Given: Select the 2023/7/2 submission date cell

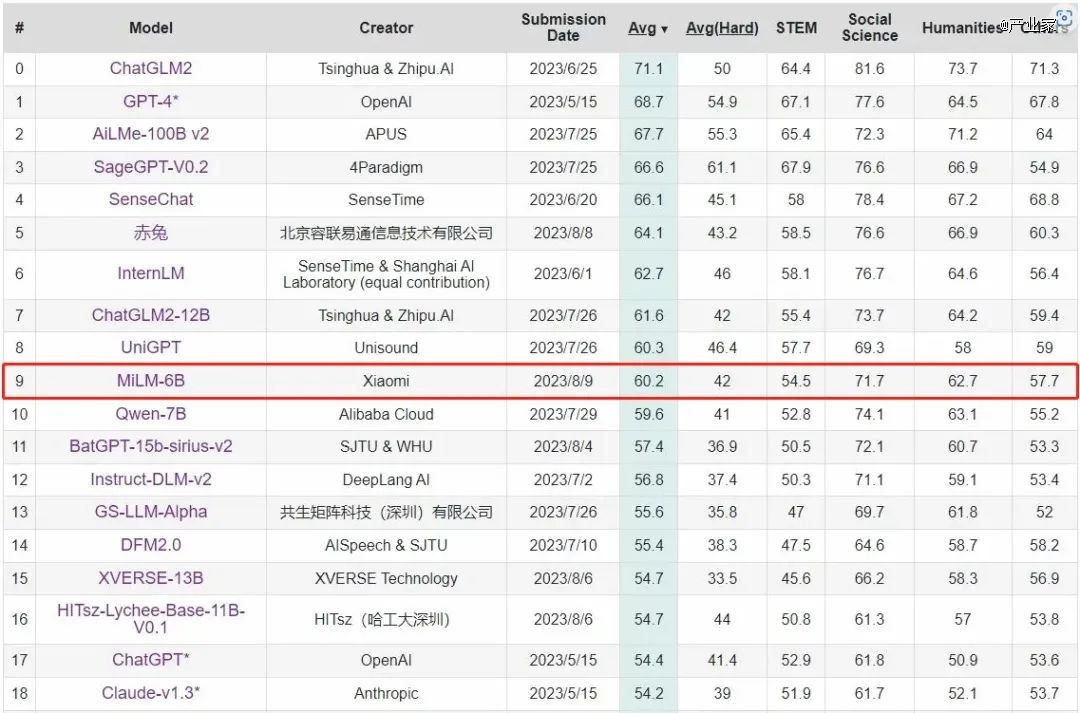Looking at the screenshot, I should click(x=563, y=479).
